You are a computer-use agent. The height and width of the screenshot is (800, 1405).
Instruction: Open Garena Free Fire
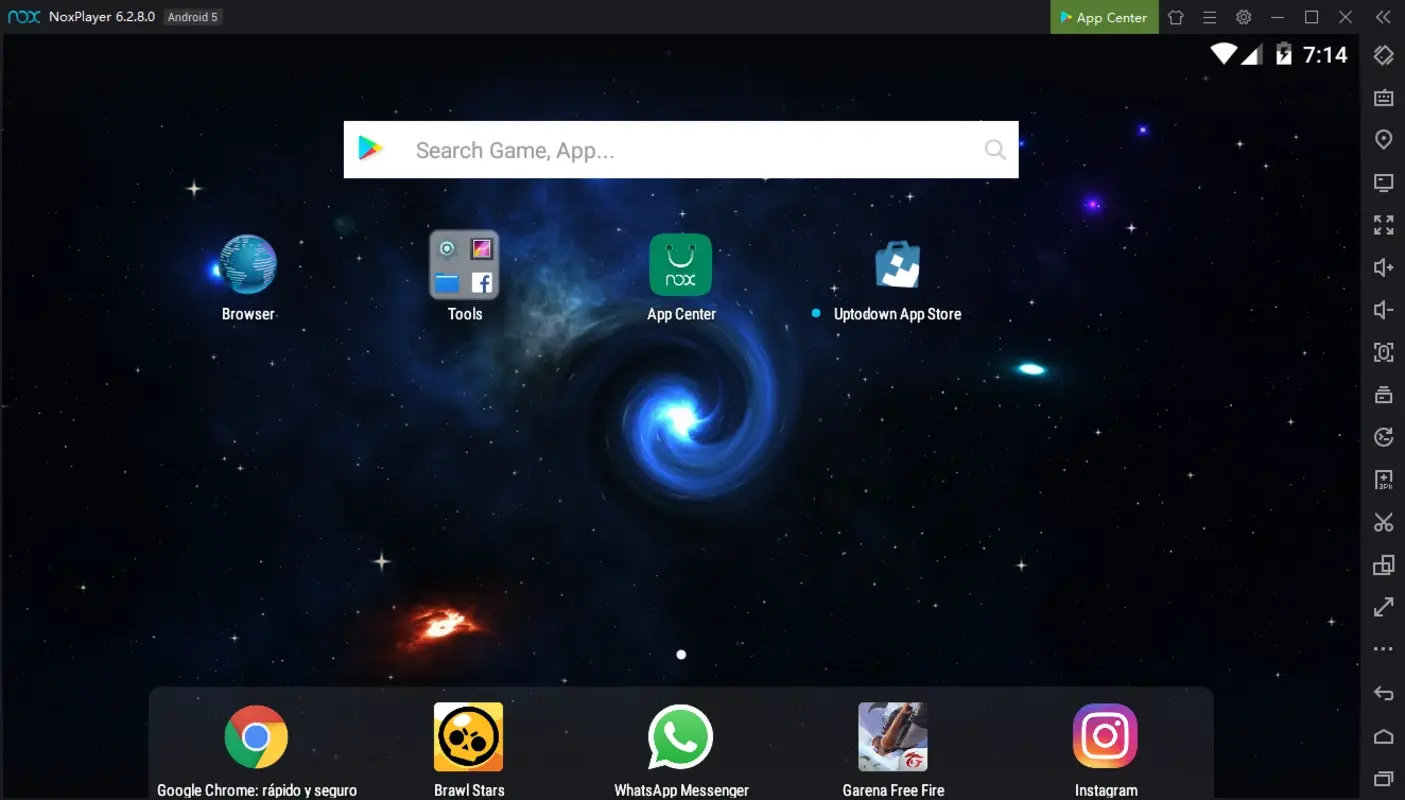click(893, 738)
